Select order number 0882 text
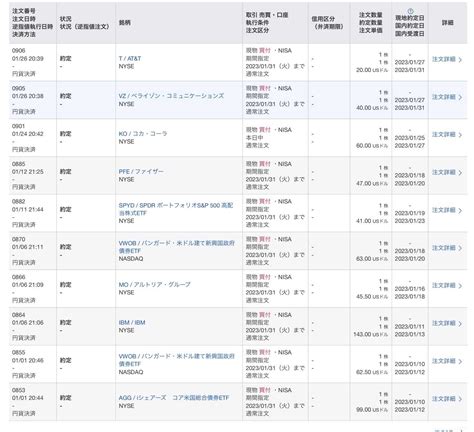Screen dimensions: 474x432 tap(19, 201)
